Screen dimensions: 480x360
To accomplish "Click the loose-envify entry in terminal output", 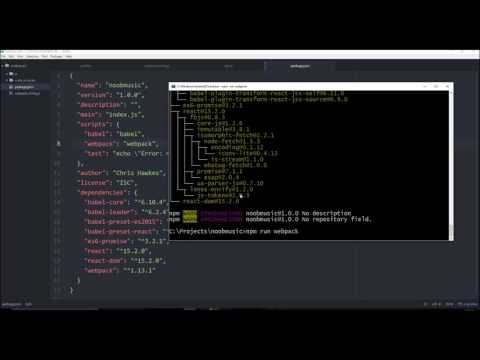I will click(x=222, y=189).
